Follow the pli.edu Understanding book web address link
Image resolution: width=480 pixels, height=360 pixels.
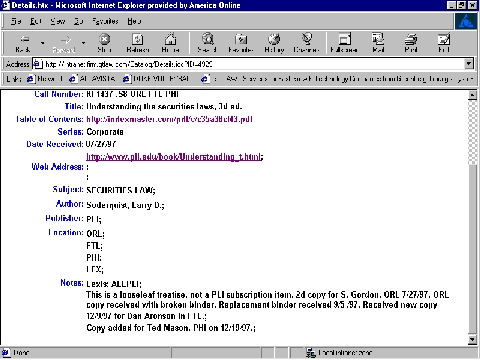click(x=174, y=156)
